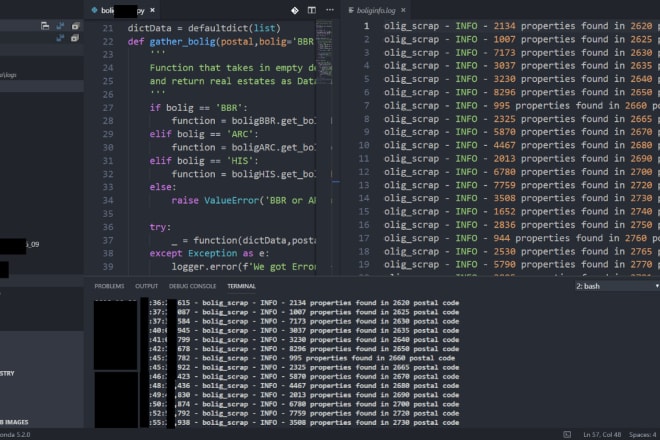The height and width of the screenshot is (440, 660).
Task: Open the '2: bash' terminal selector dropdown
Action: [616, 286]
